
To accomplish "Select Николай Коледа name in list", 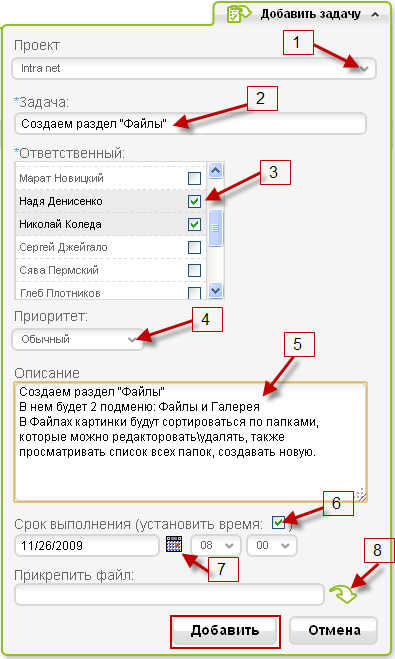I will [x=61, y=224].
